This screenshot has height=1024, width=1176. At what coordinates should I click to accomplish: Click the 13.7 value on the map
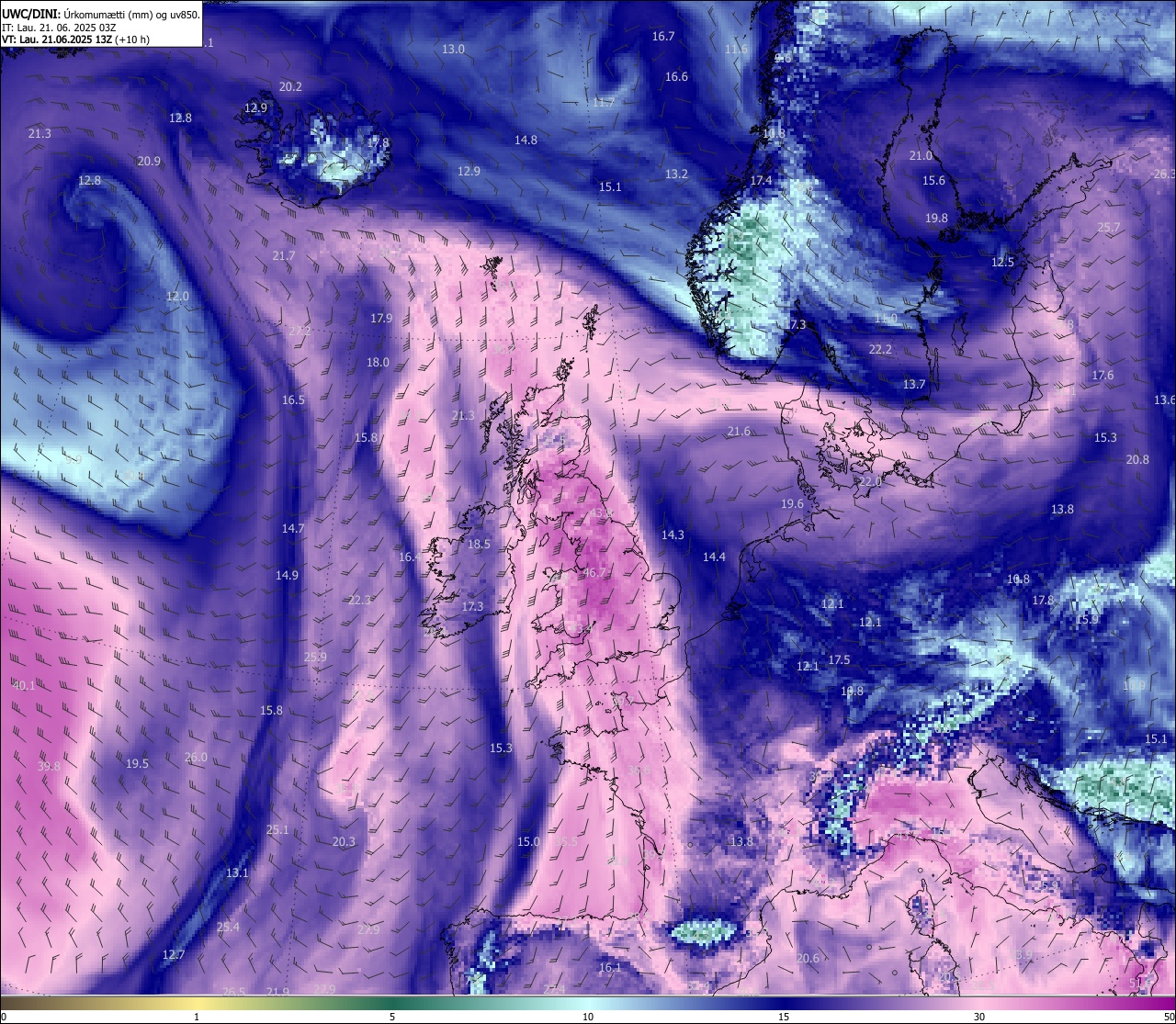click(914, 384)
